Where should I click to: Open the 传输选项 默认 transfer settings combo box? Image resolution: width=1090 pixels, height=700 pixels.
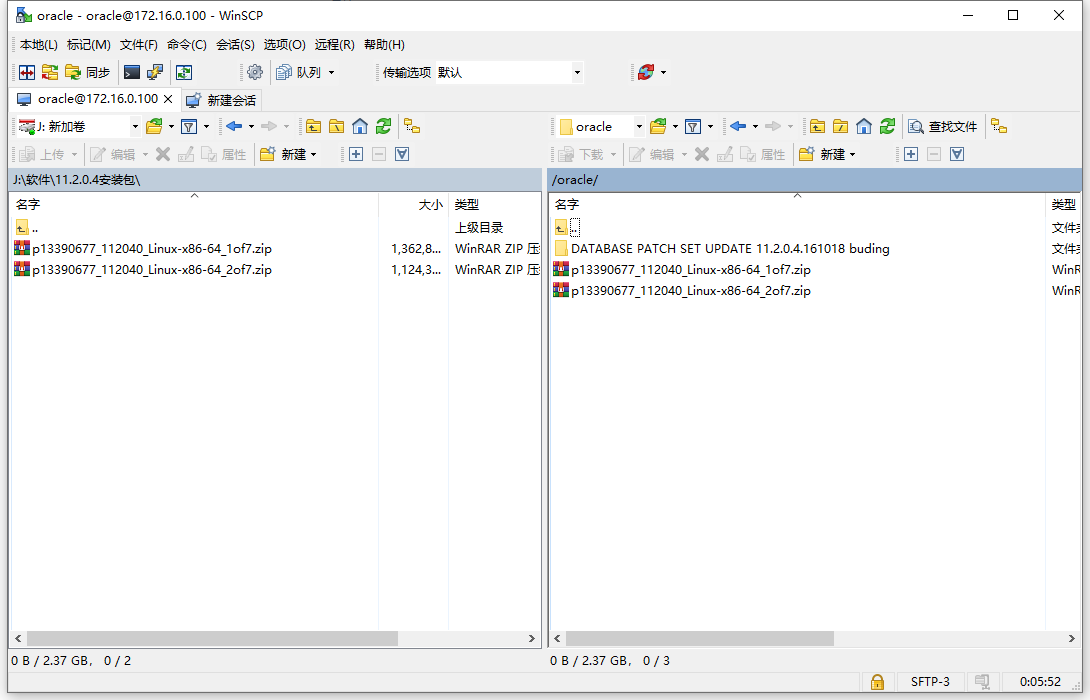coord(509,72)
